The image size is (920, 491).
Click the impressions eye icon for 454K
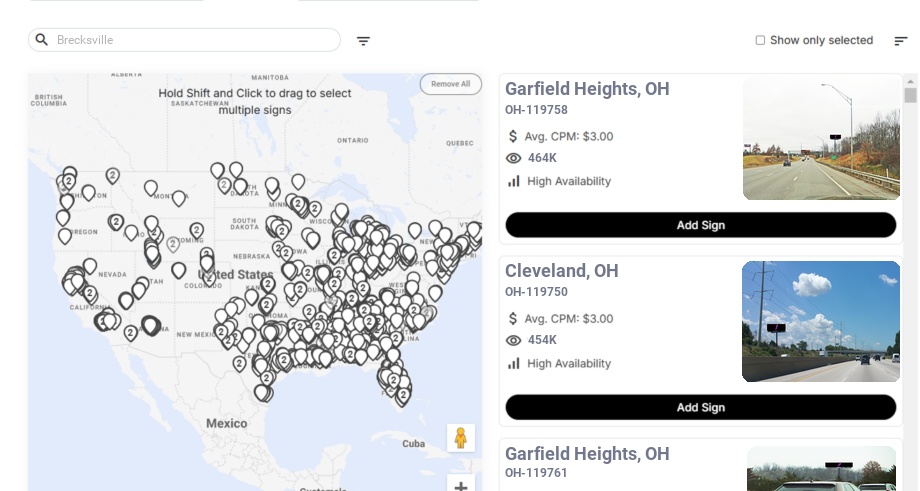(x=514, y=340)
